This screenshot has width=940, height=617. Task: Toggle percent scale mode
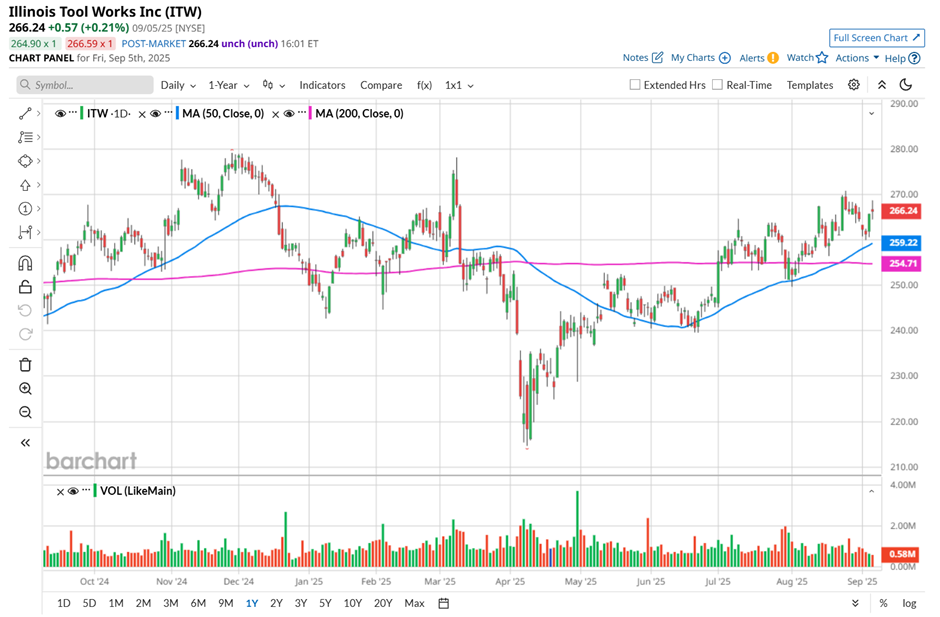[883, 603]
